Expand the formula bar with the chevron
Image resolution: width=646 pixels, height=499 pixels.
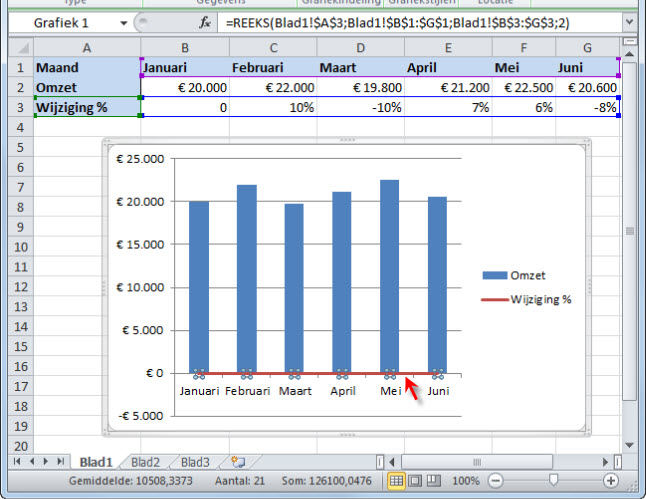point(629,22)
